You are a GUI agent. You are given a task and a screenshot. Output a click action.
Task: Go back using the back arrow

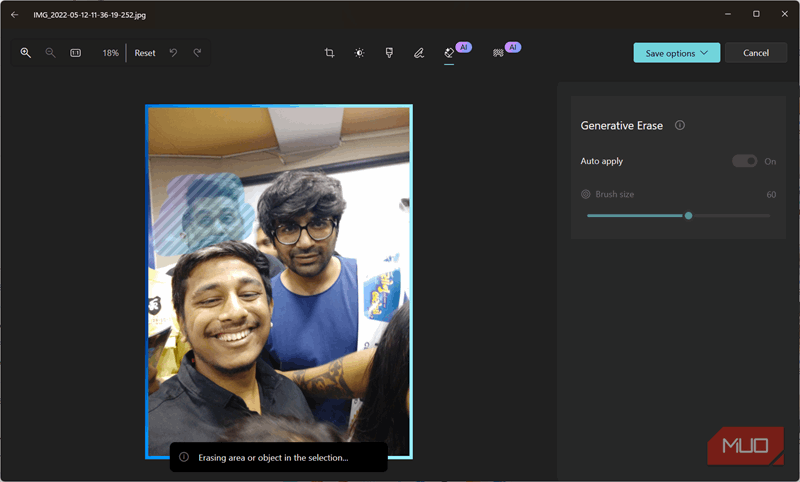(x=15, y=15)
